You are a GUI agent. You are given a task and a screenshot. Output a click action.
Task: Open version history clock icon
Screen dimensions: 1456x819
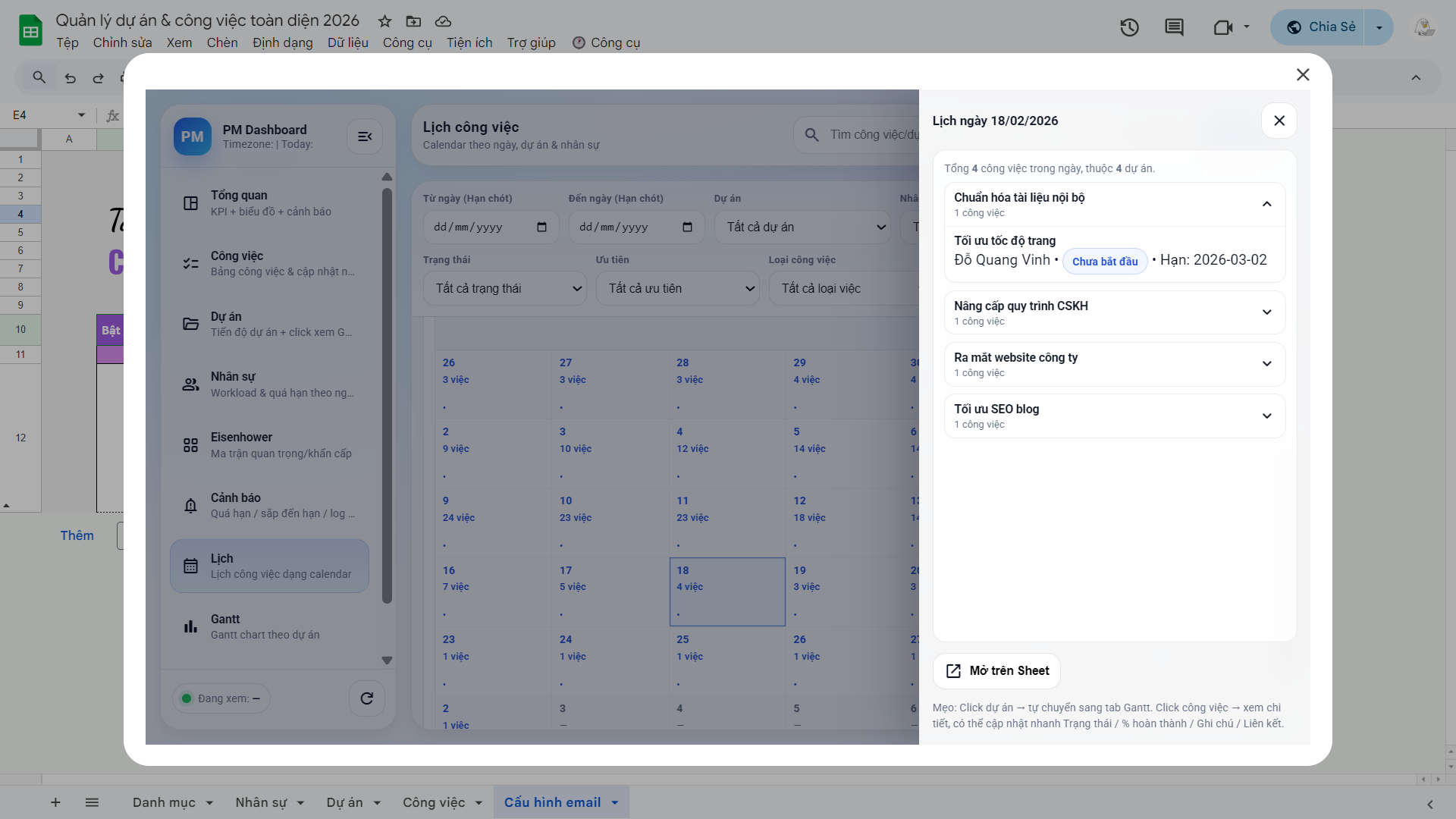tap(1129, 28)
